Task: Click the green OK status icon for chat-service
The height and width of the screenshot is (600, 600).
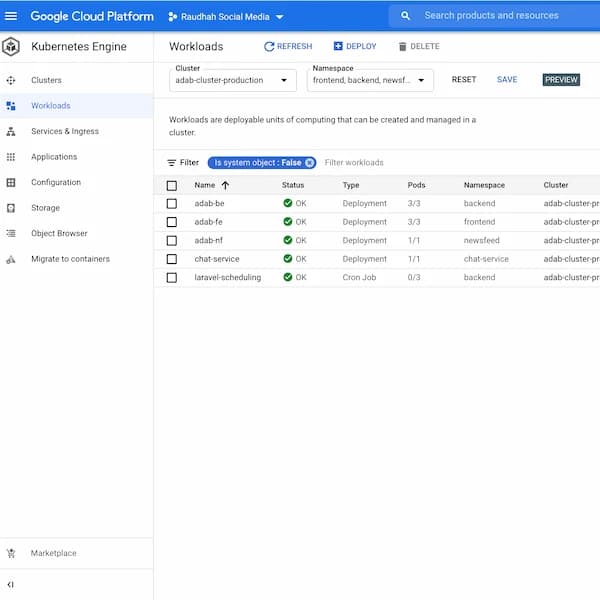Action: click(x=288, y=259)
